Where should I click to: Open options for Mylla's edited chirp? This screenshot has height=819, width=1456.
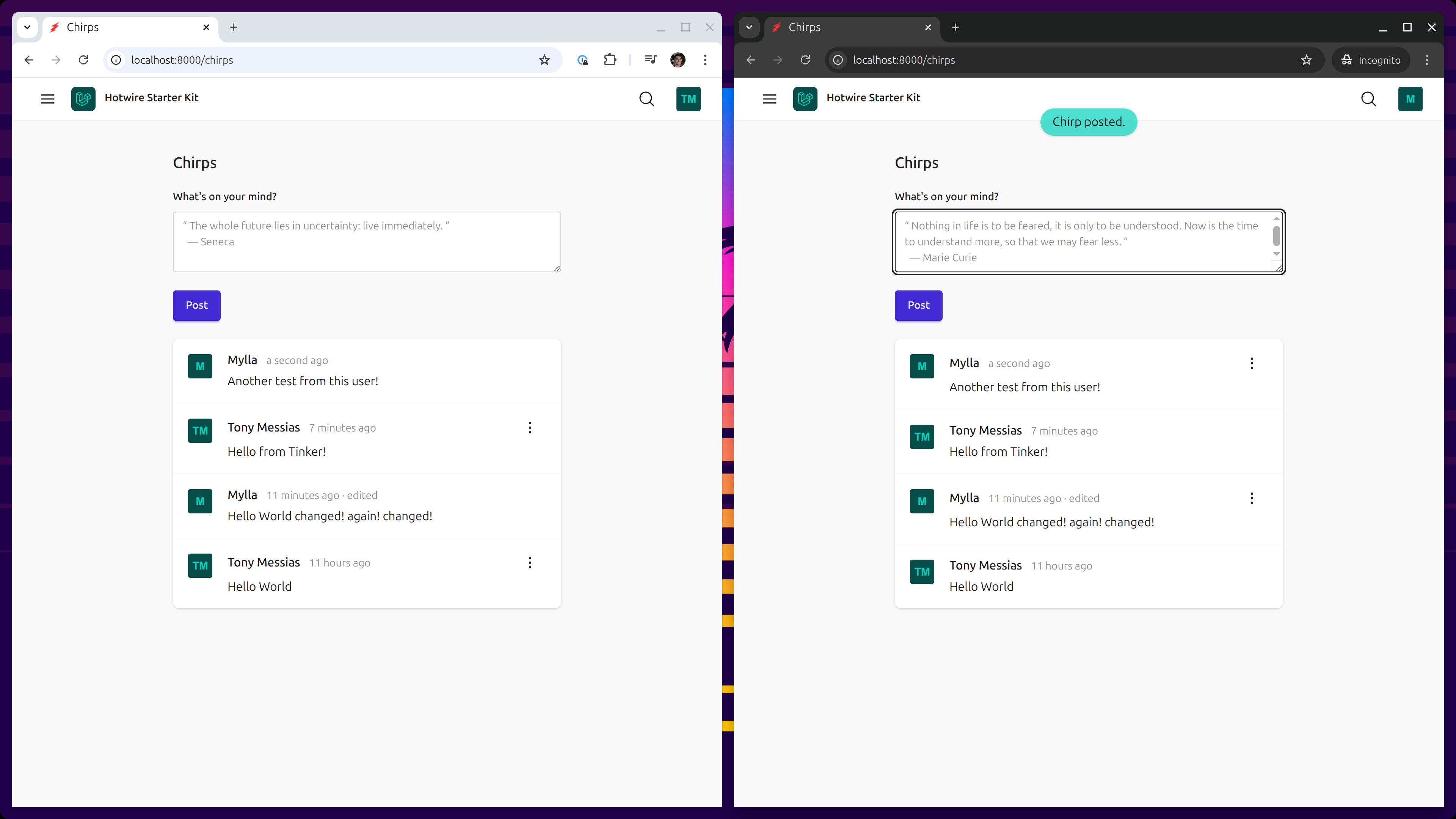(1251, 499)
